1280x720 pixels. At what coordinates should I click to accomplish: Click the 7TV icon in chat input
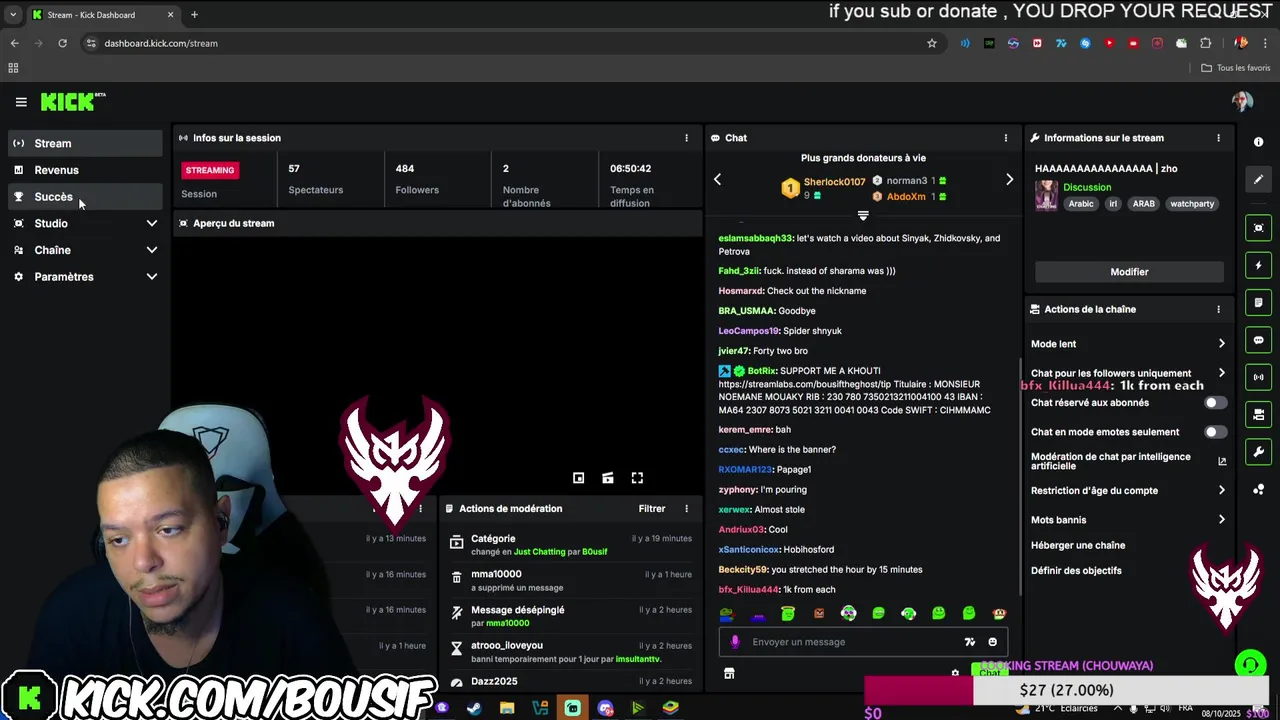click(x=969, y=642)
